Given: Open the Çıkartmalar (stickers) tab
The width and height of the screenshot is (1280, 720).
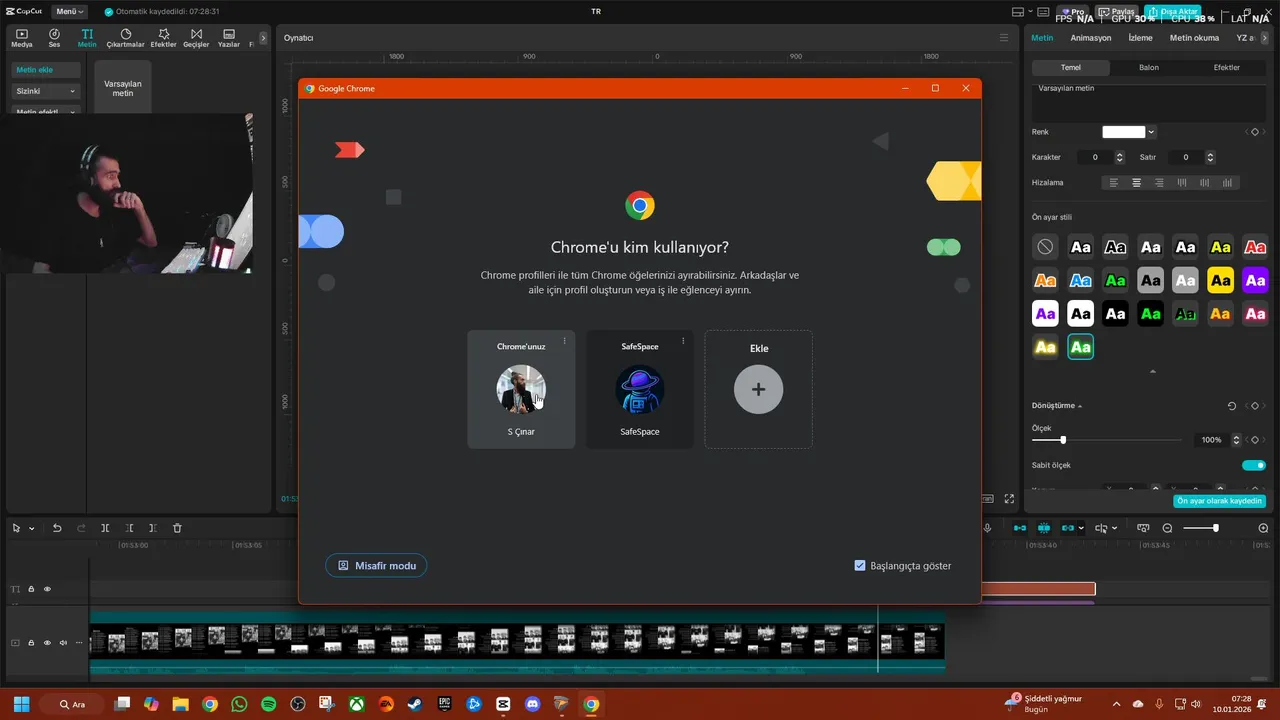Looking at the screenshot, I should tap(126, 38).
